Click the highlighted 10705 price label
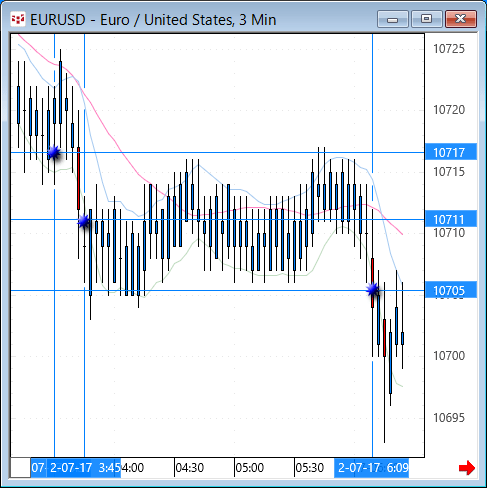This screenshot has height=488, width=487. (451, 290)
